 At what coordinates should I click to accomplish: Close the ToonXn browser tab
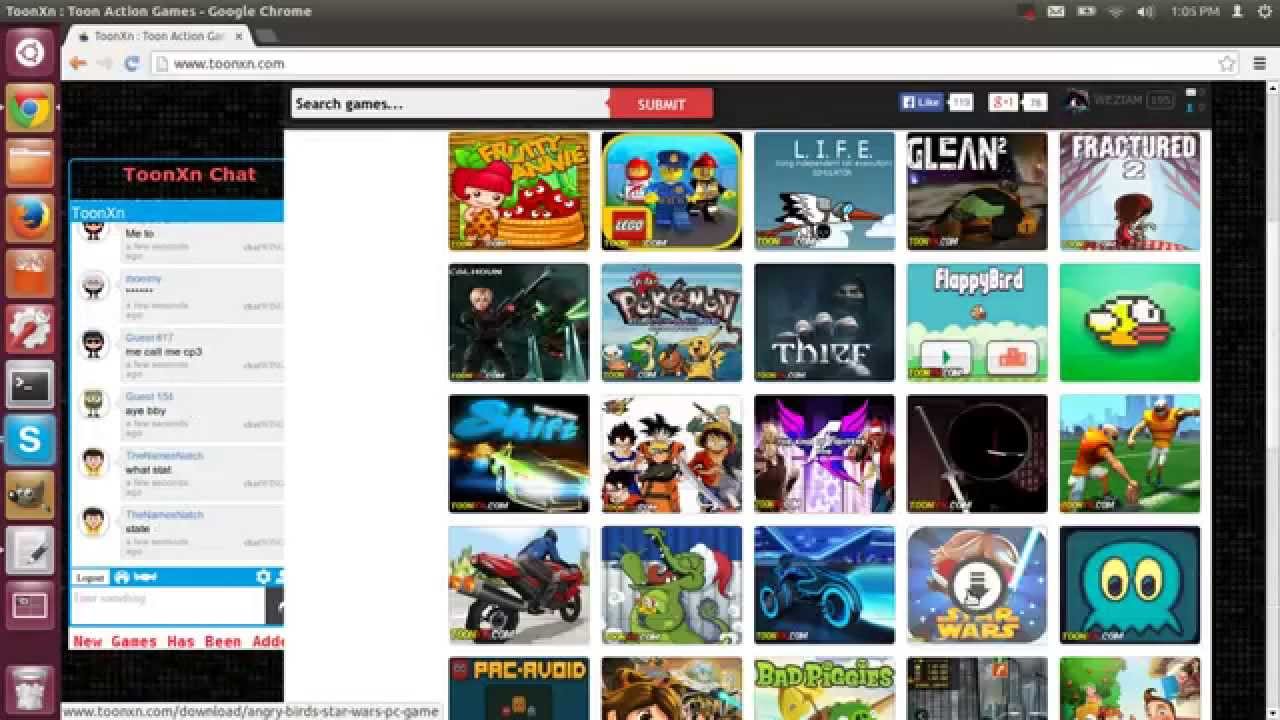(239, 36)
